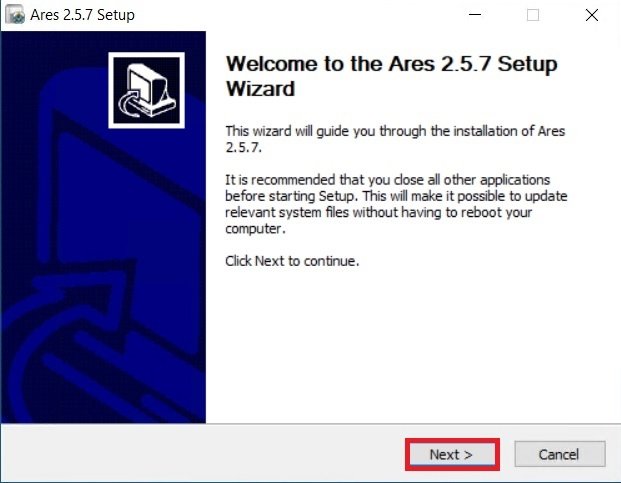Minimize the Ares setup window
The width and height of the screenshot is (621, 483).
pos(475,15)
